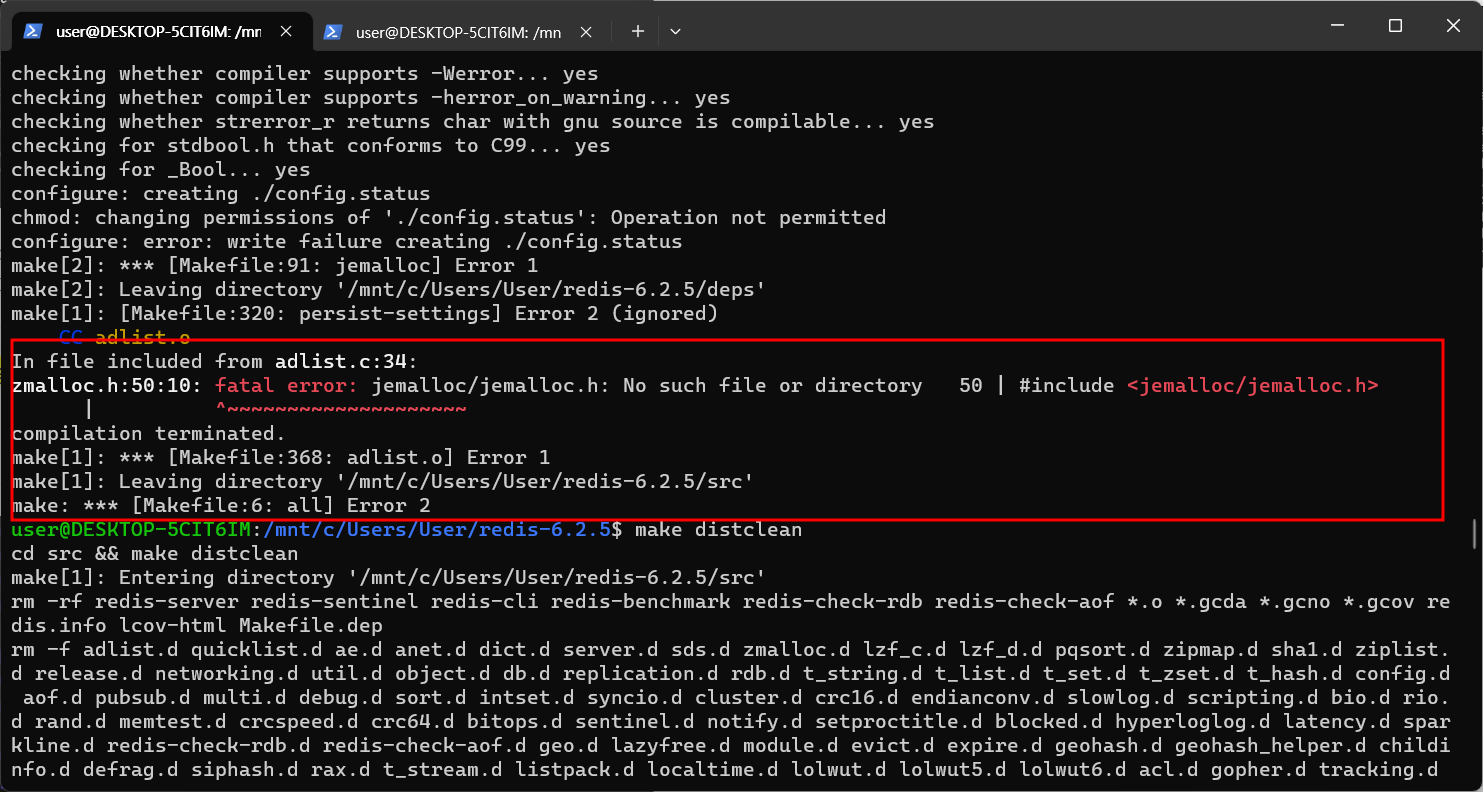Close the first terminal tab
The width and height of the screenshot is (1483, 792).
[286, 31]
